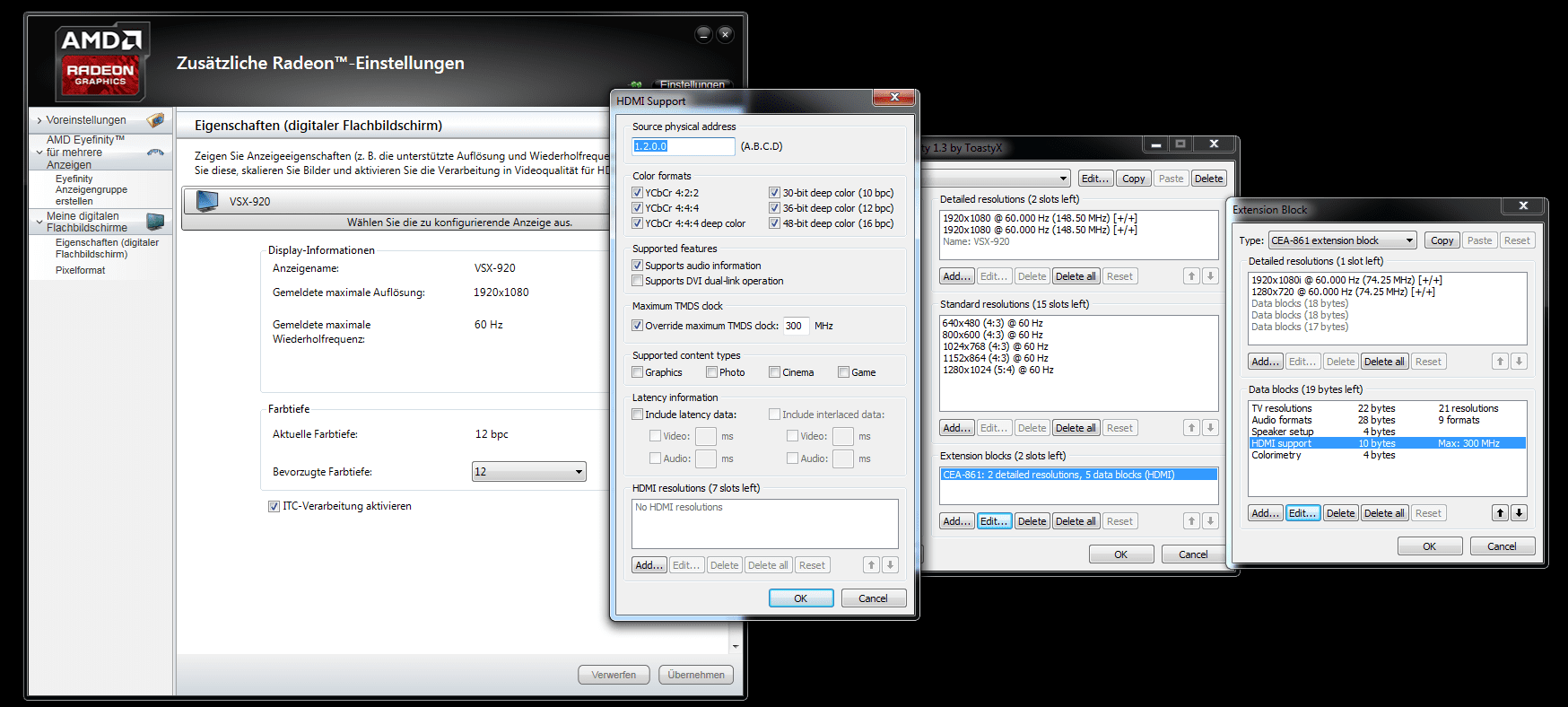Move data block up in Extension Block

(1500, 513)
